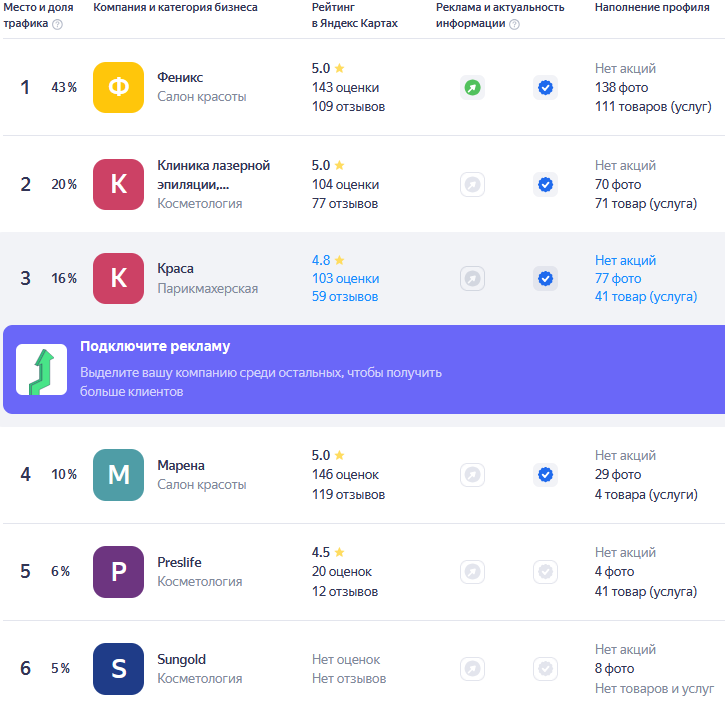Viewport: 725px width, 715px height.
Task: Select company name 'Клиника лазерной эпиляции,...'
Action: (213, 175)
